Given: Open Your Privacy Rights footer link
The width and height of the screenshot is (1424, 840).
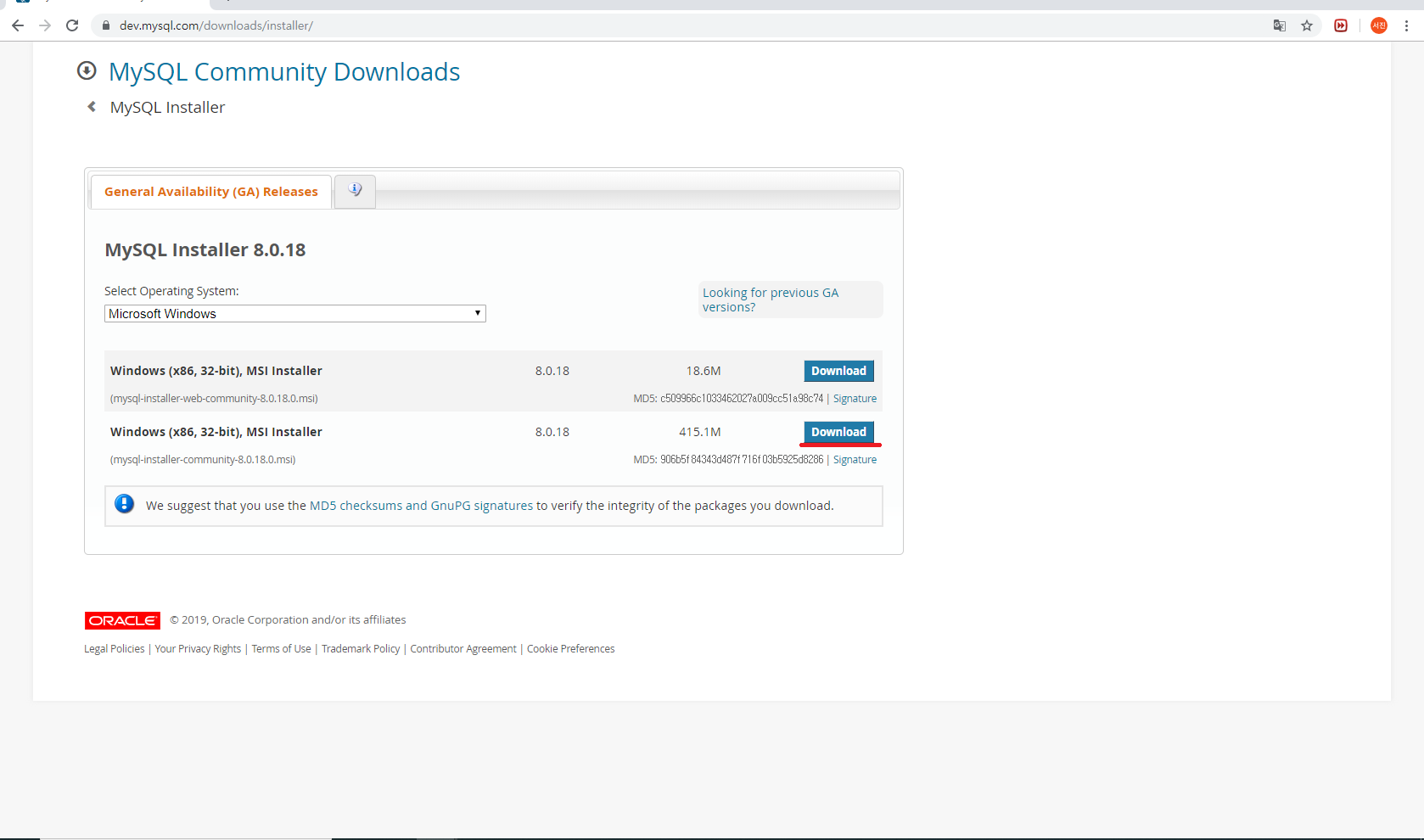Looking at the screenshot, I should pos(198,649).
